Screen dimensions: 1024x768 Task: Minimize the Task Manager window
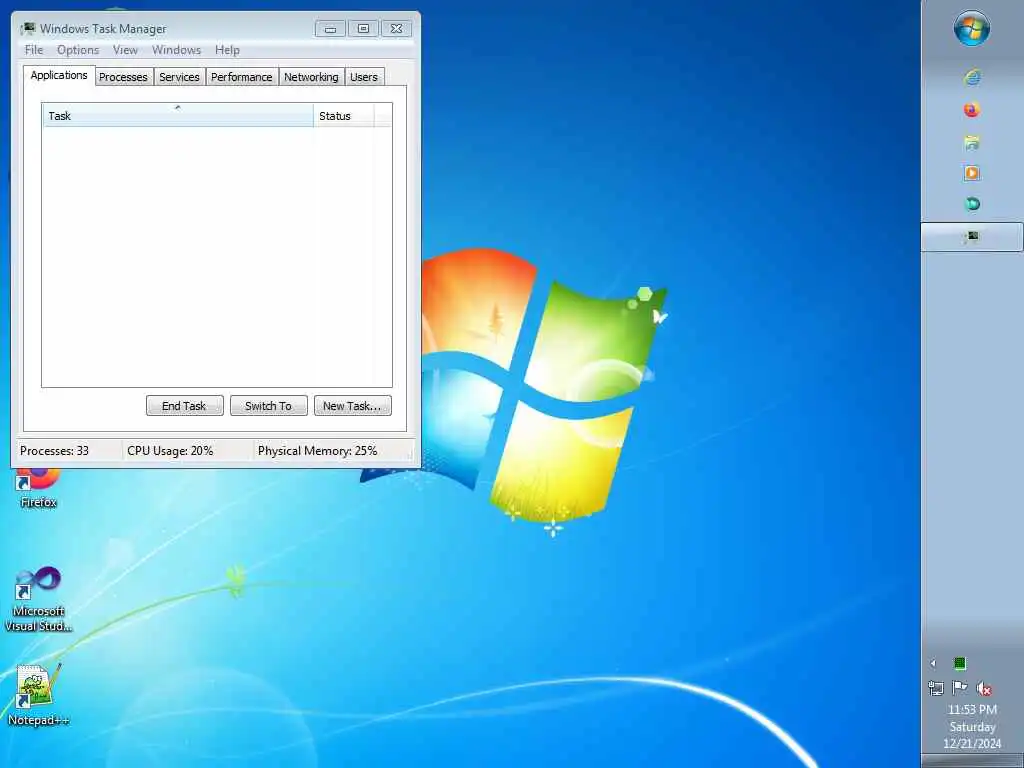pos(330,29)
